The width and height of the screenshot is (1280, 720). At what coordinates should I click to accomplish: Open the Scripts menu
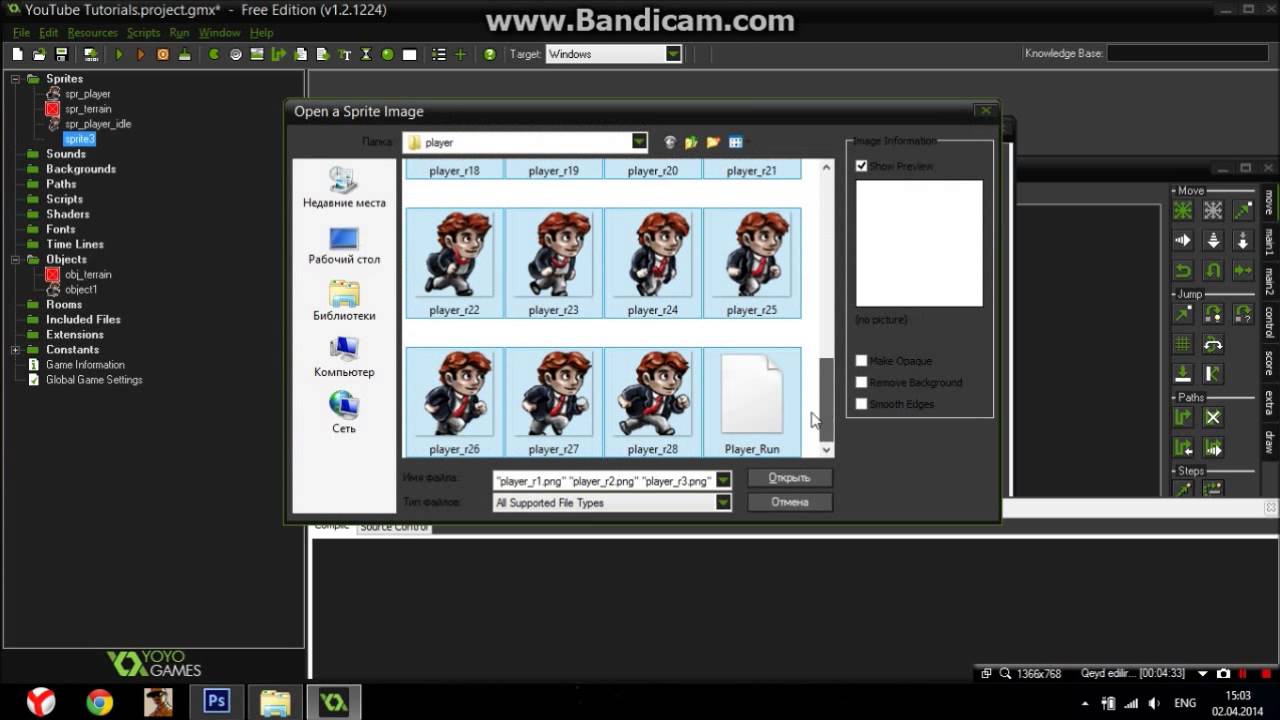143,33
